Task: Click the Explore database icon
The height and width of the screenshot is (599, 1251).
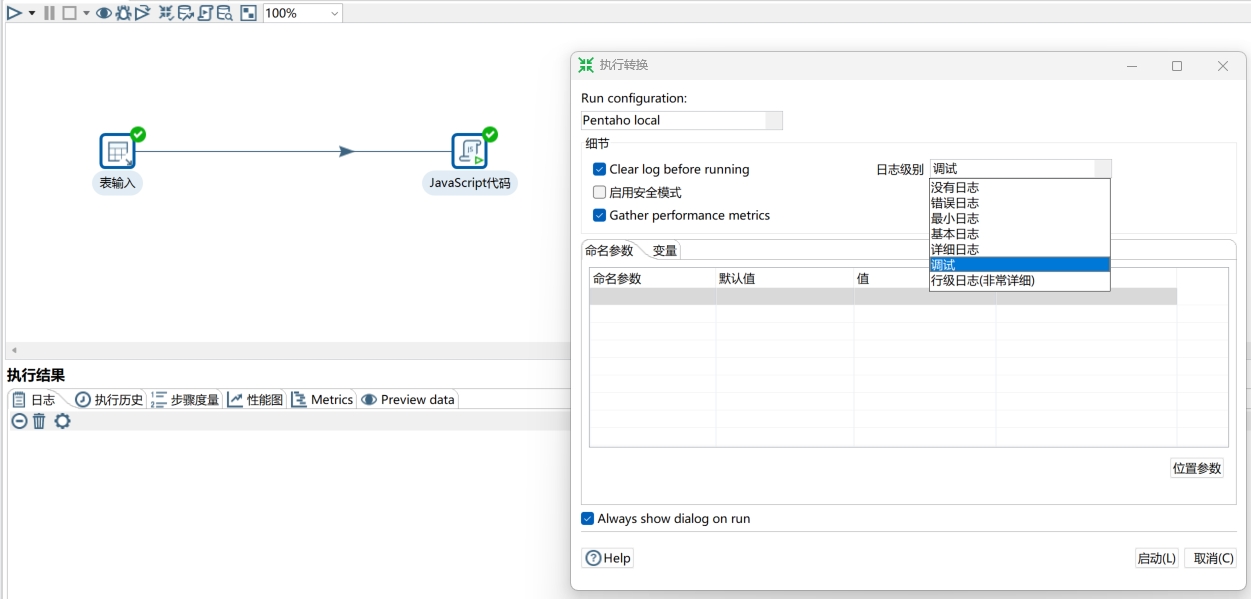Action: pyautogui.click(x=225, y=13)
